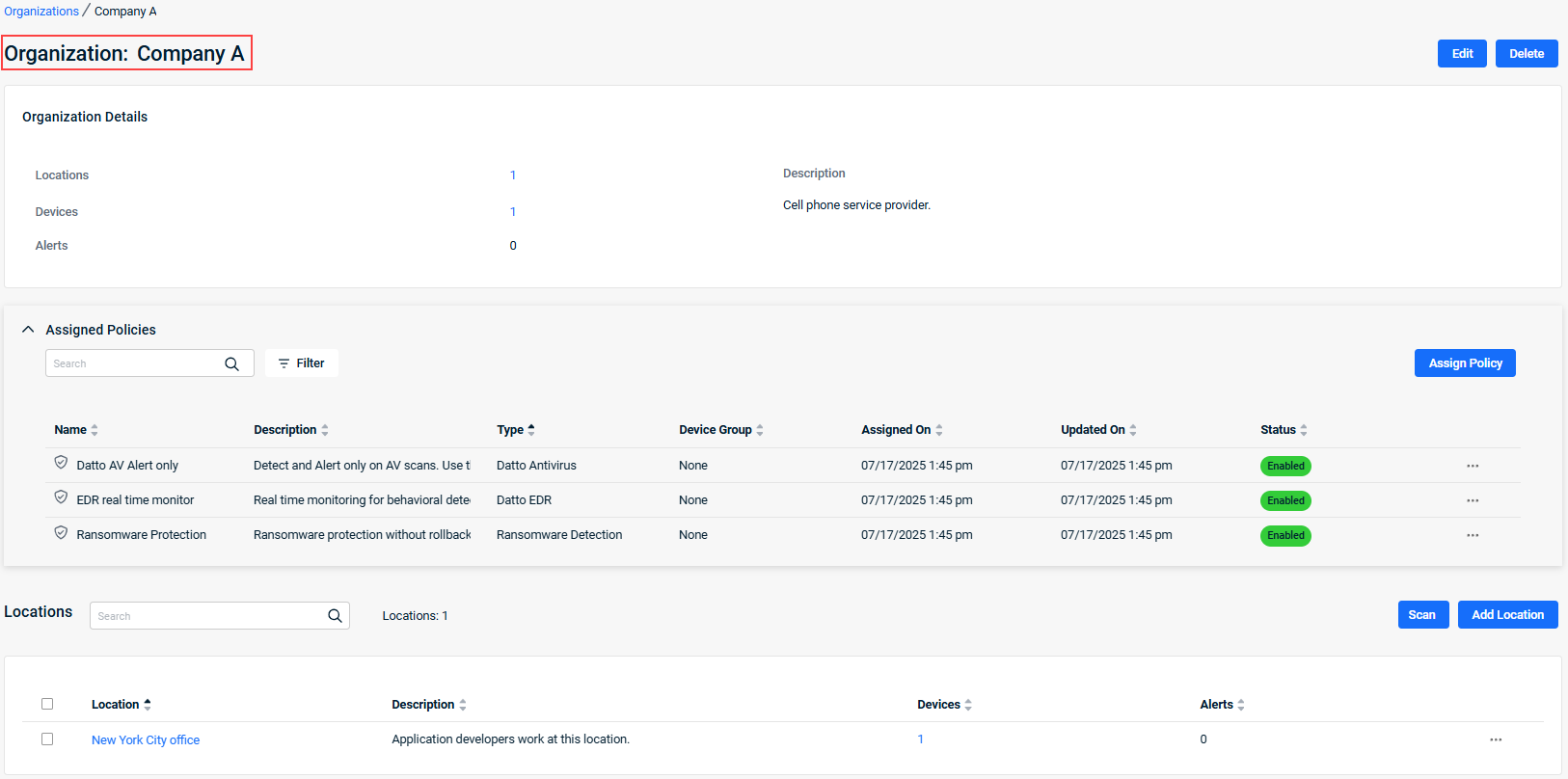Check the New York City office checkbox
The width and height of the screenshot is (1568, 779).
(x=47, y=739)
